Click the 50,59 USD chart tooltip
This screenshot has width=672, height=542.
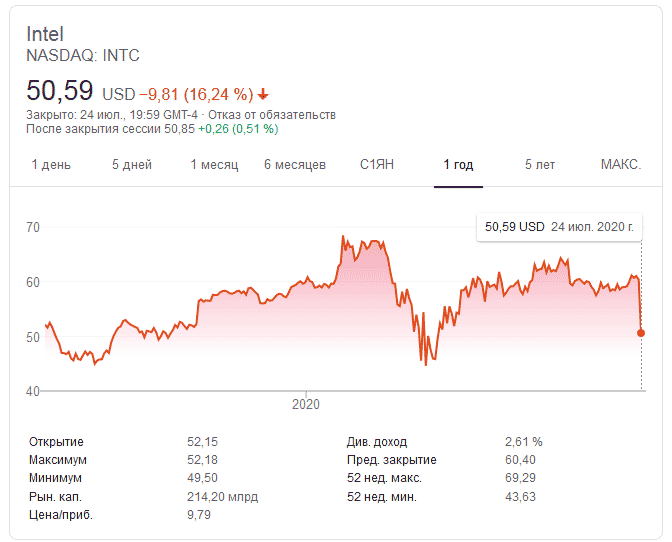559,227
